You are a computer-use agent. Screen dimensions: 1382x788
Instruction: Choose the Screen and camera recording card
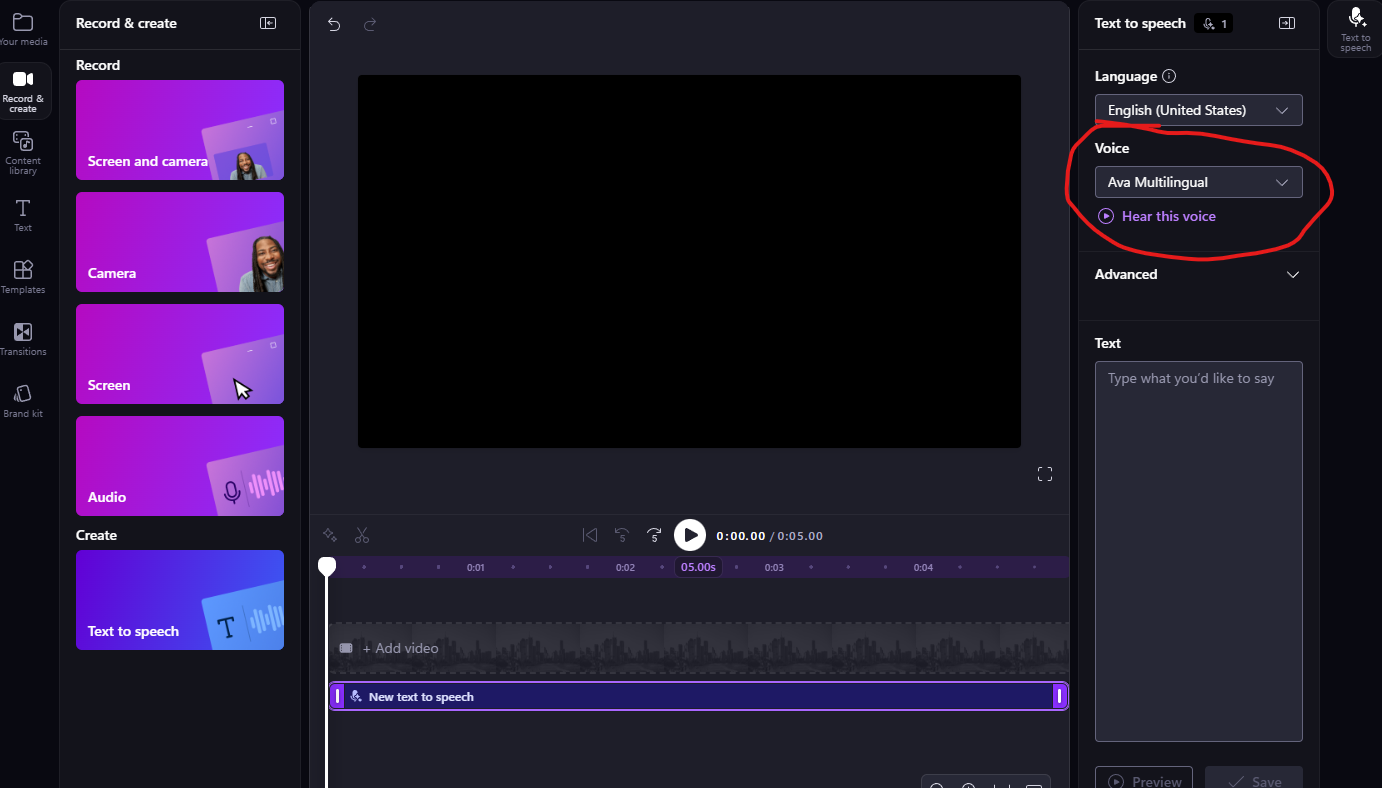pyautogui.click(x=180, y=130)
